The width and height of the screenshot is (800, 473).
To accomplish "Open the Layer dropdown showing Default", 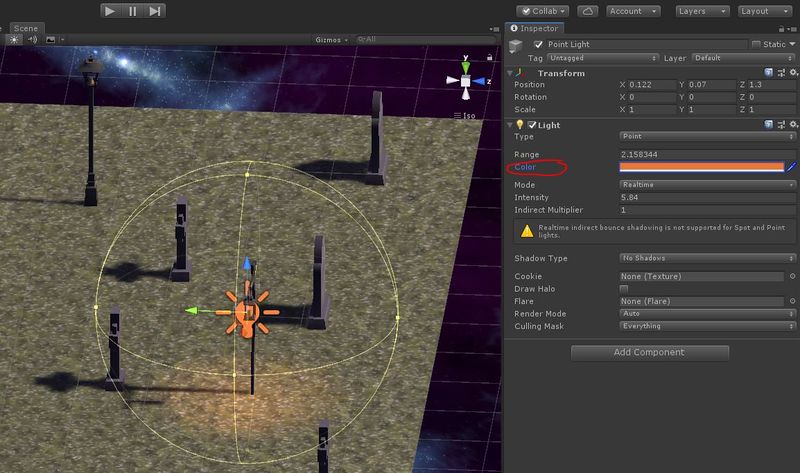I will click(x=743, y=58).
